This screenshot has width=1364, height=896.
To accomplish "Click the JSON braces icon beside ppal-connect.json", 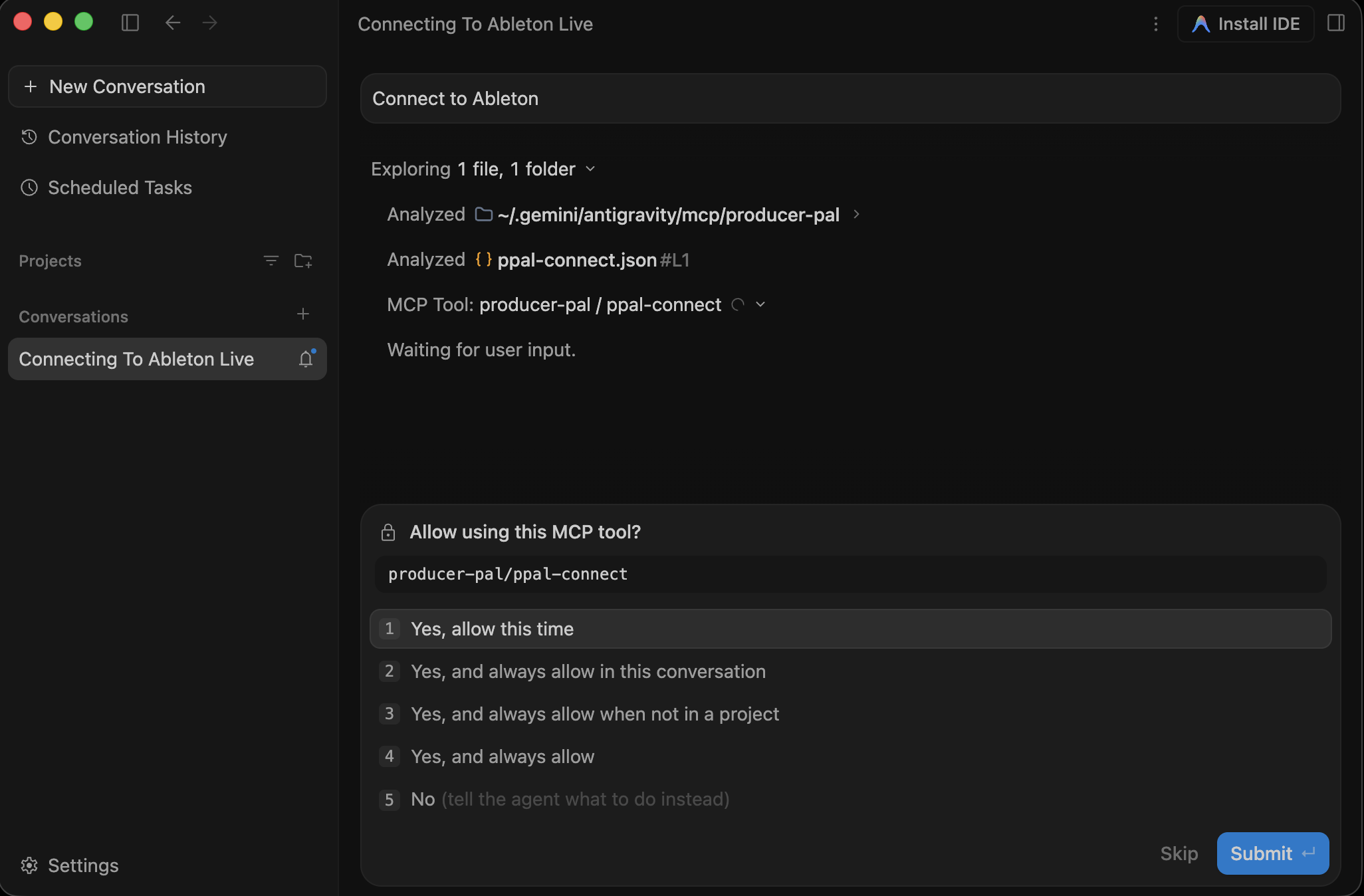I will click(484, 259).
